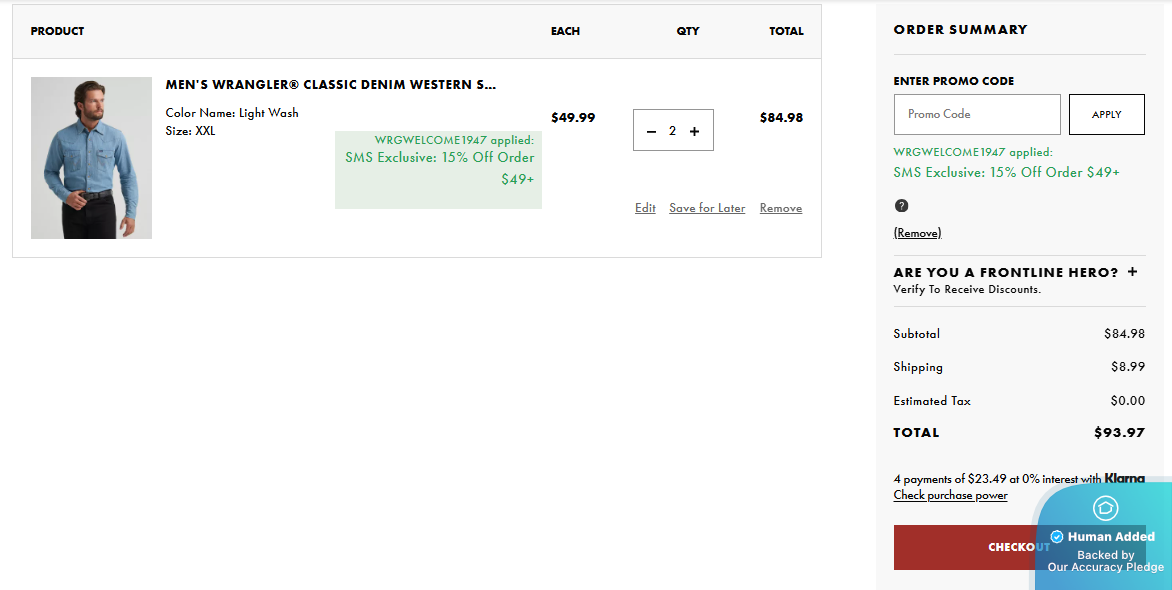Expand the Frontline Hero plus sign

coord(1132,271)
